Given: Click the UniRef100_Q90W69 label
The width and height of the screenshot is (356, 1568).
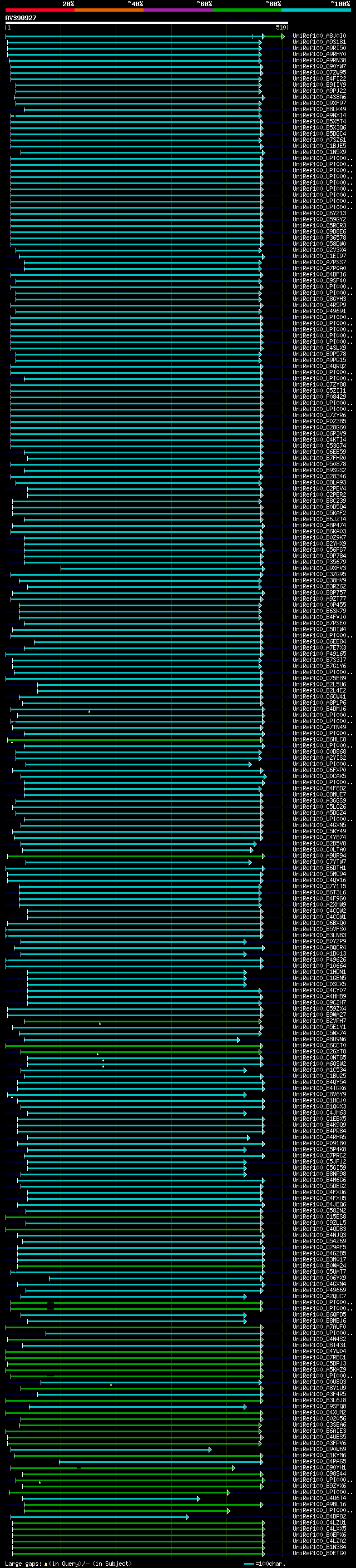Looking at the screenshot, I should (319, 1449).
